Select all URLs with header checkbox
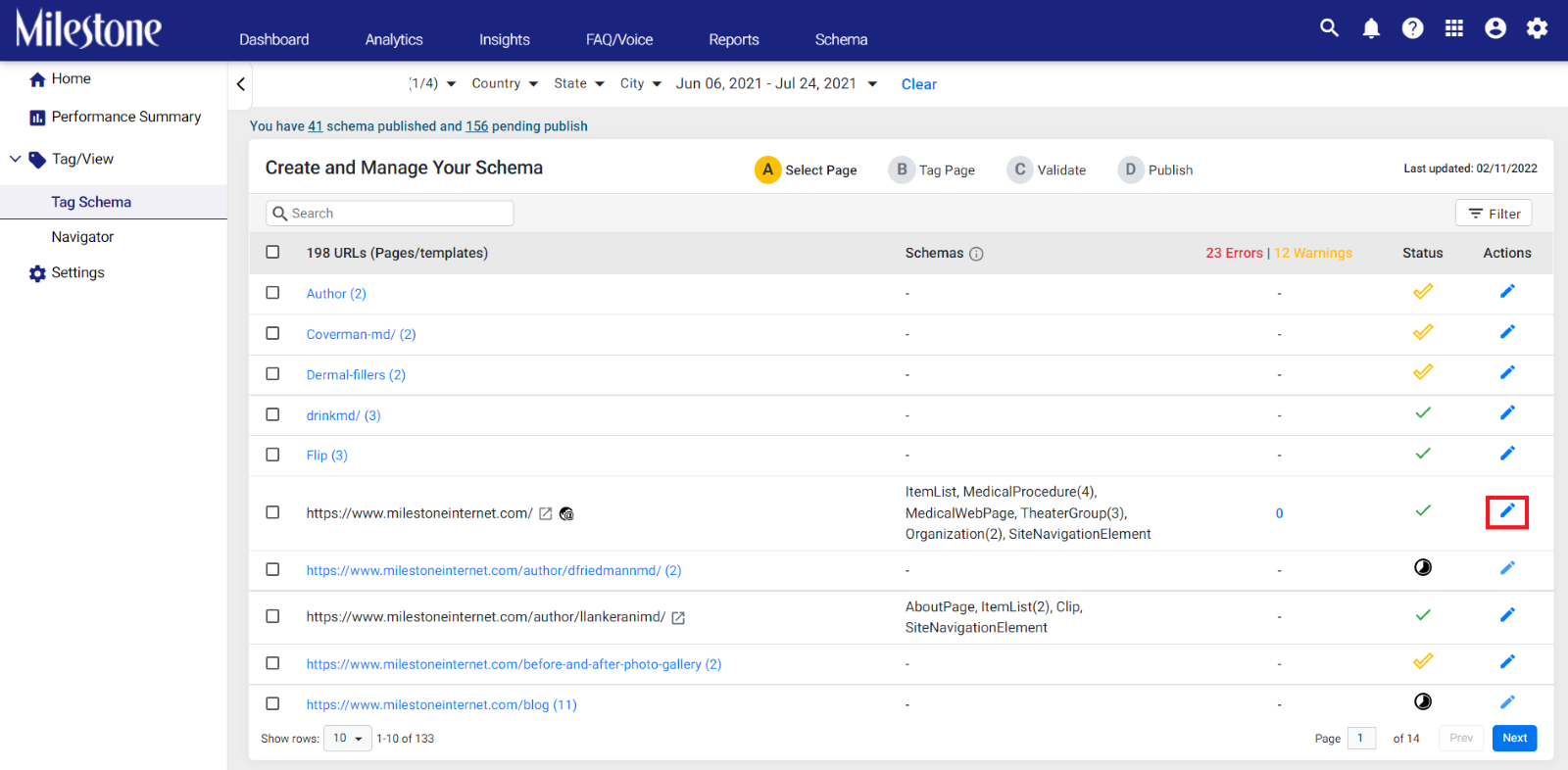 pyautogui.click(x=272, y=252)
